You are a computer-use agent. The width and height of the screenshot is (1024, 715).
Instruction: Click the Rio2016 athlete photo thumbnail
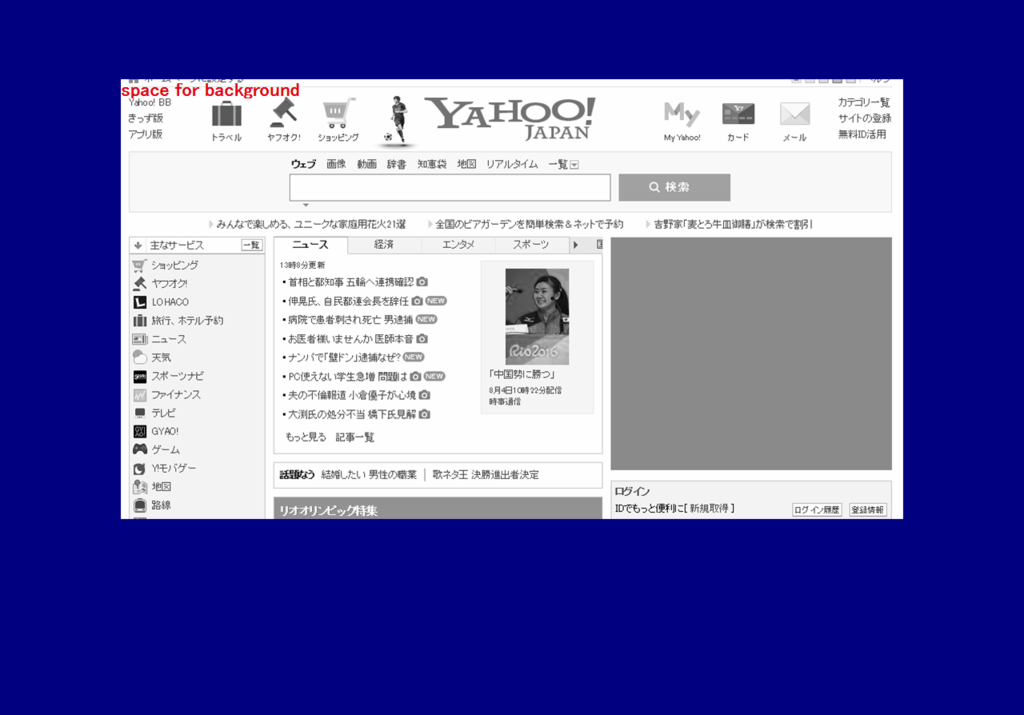(x=537, y=317)
